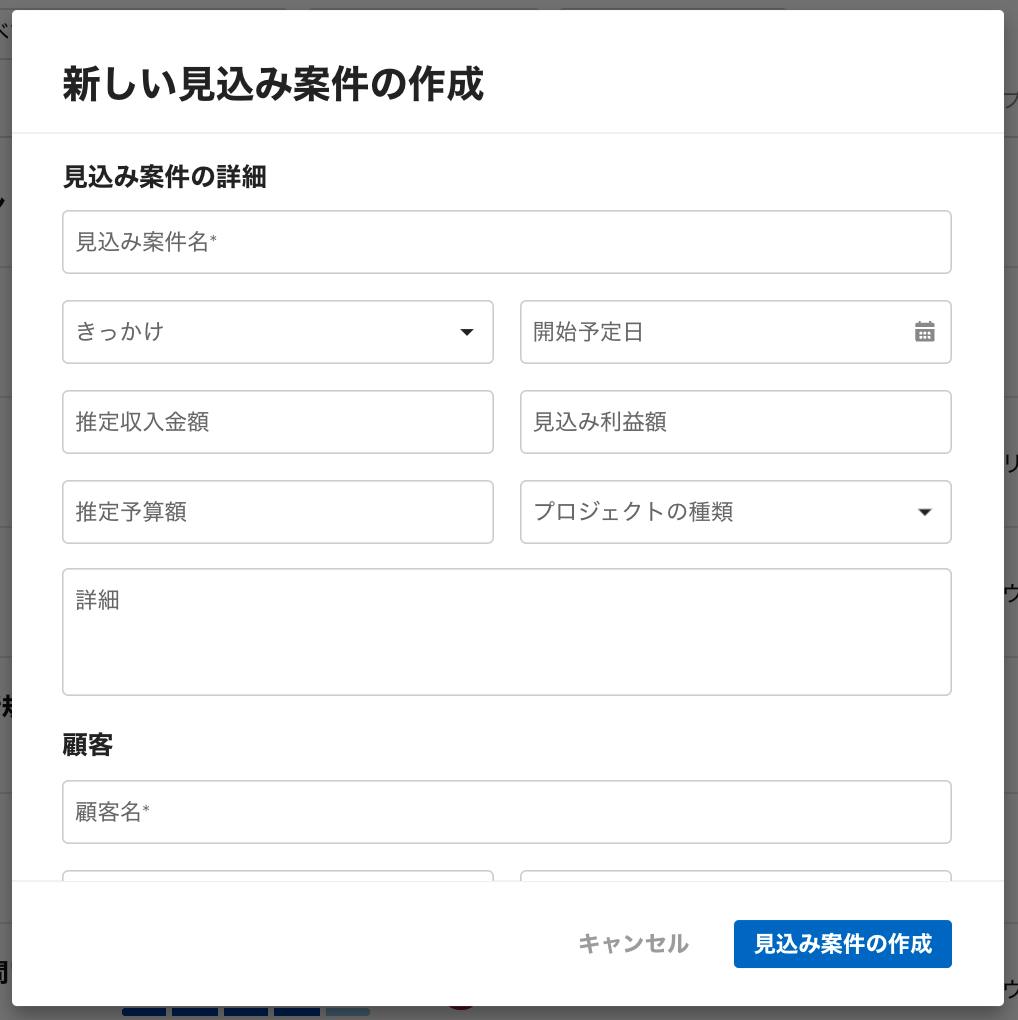This screenshot has height=1020, width=1018.
Task: Expand the プロジェクトの種類 dropdown arrow
Action: (924, 512)
